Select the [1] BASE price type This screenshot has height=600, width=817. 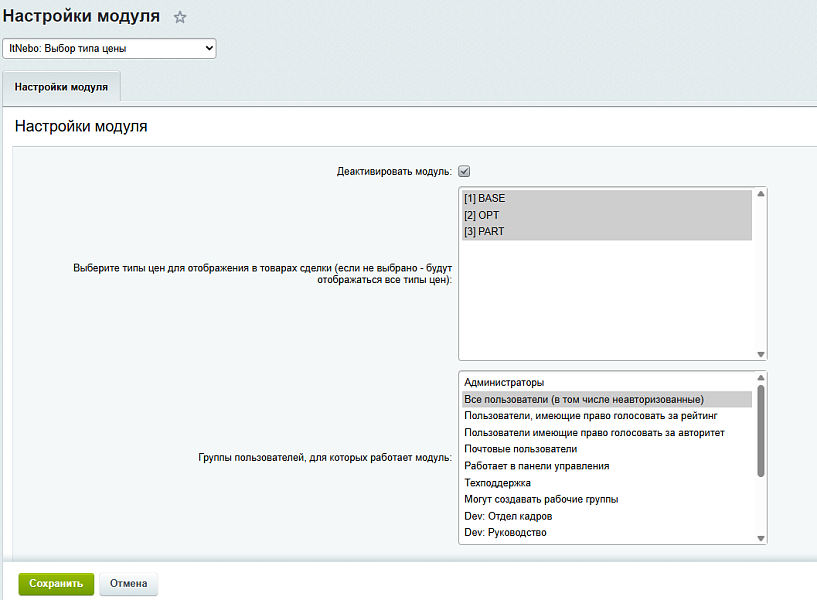click(607, 198)
